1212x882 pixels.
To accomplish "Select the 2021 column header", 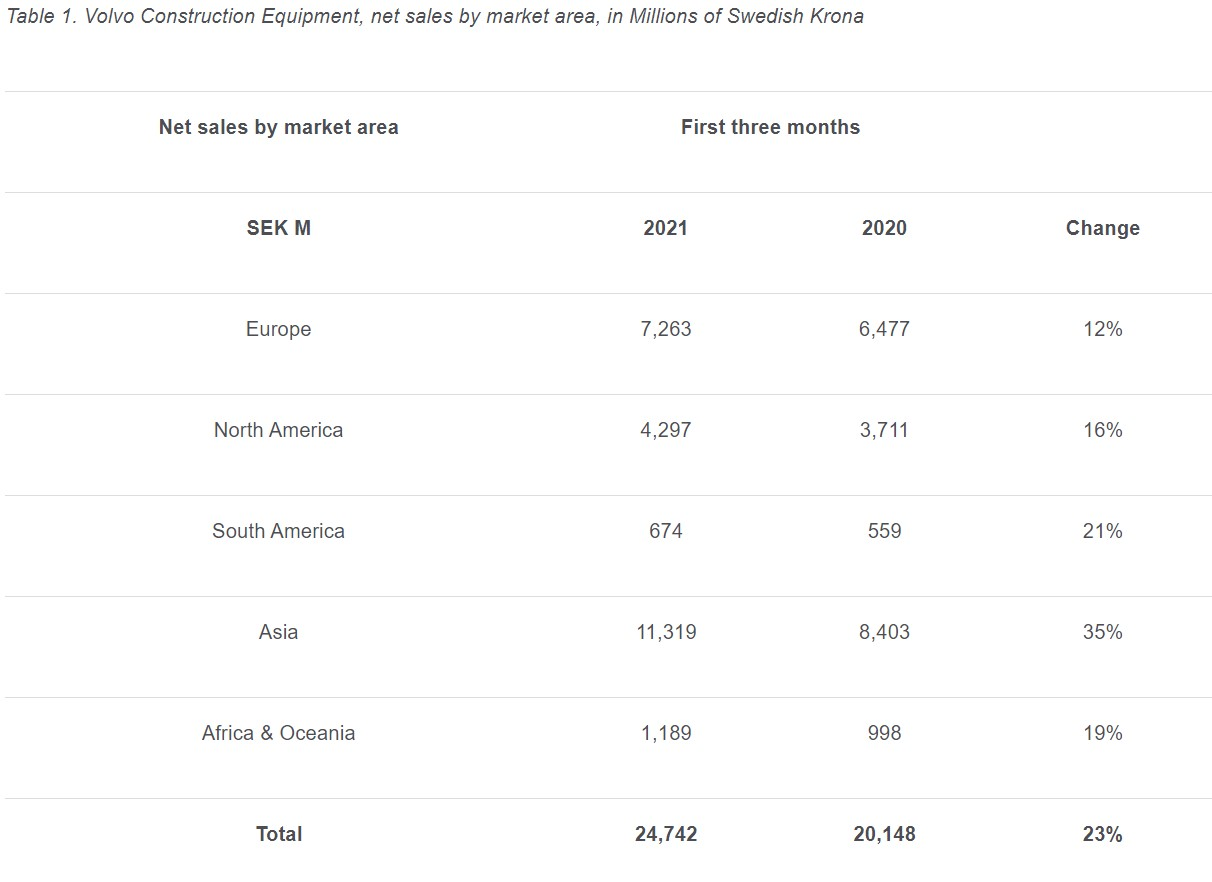I will [665, 228].
